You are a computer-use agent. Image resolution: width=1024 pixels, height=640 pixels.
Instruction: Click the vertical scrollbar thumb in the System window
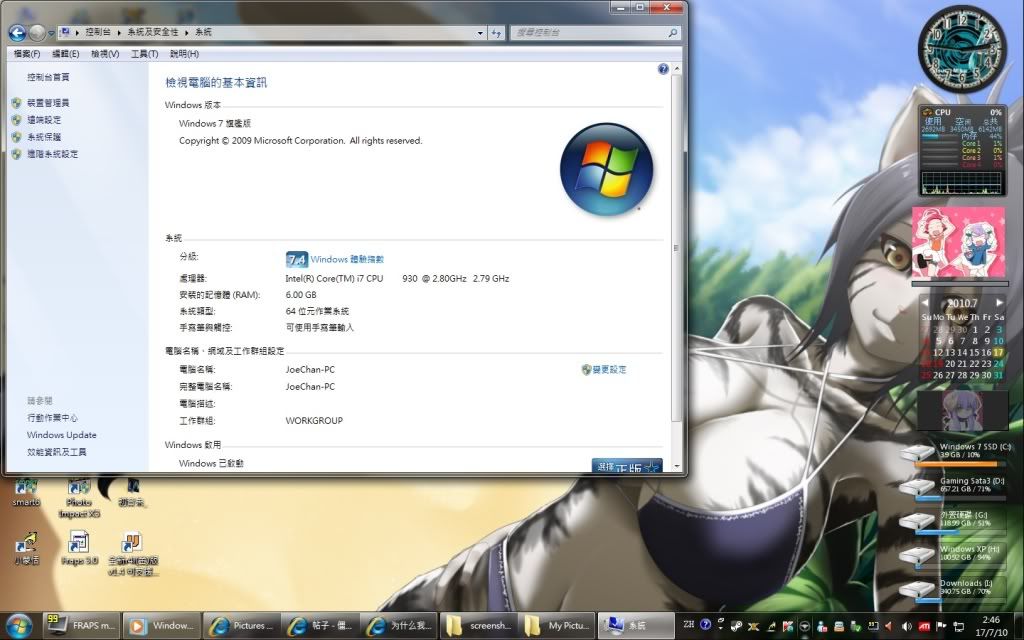click(676, 248)
